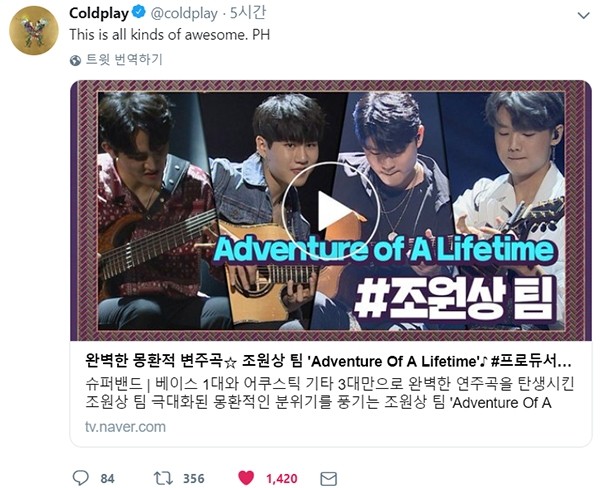Click the blue verified badge

pos(139,13)
